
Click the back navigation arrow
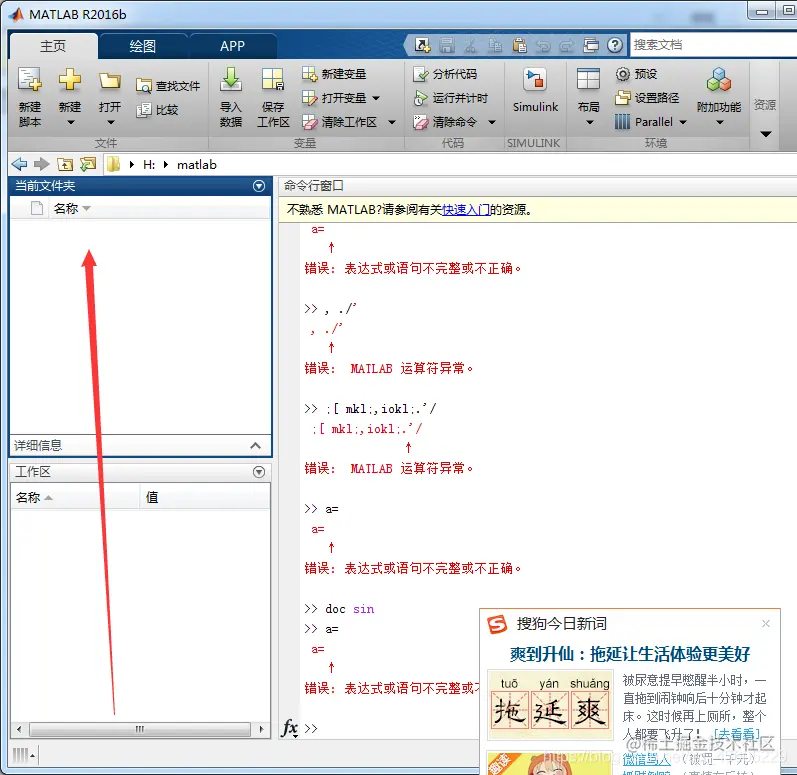(19, 164)
